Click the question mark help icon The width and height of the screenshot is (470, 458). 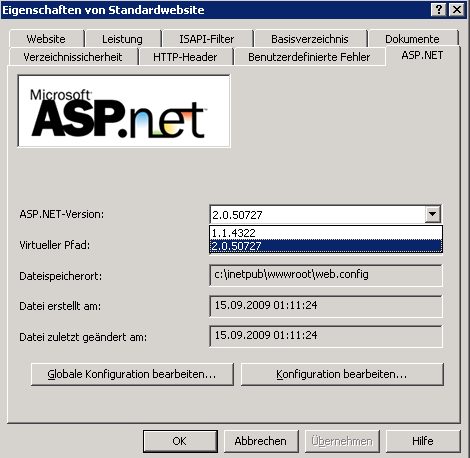point(439,10)
